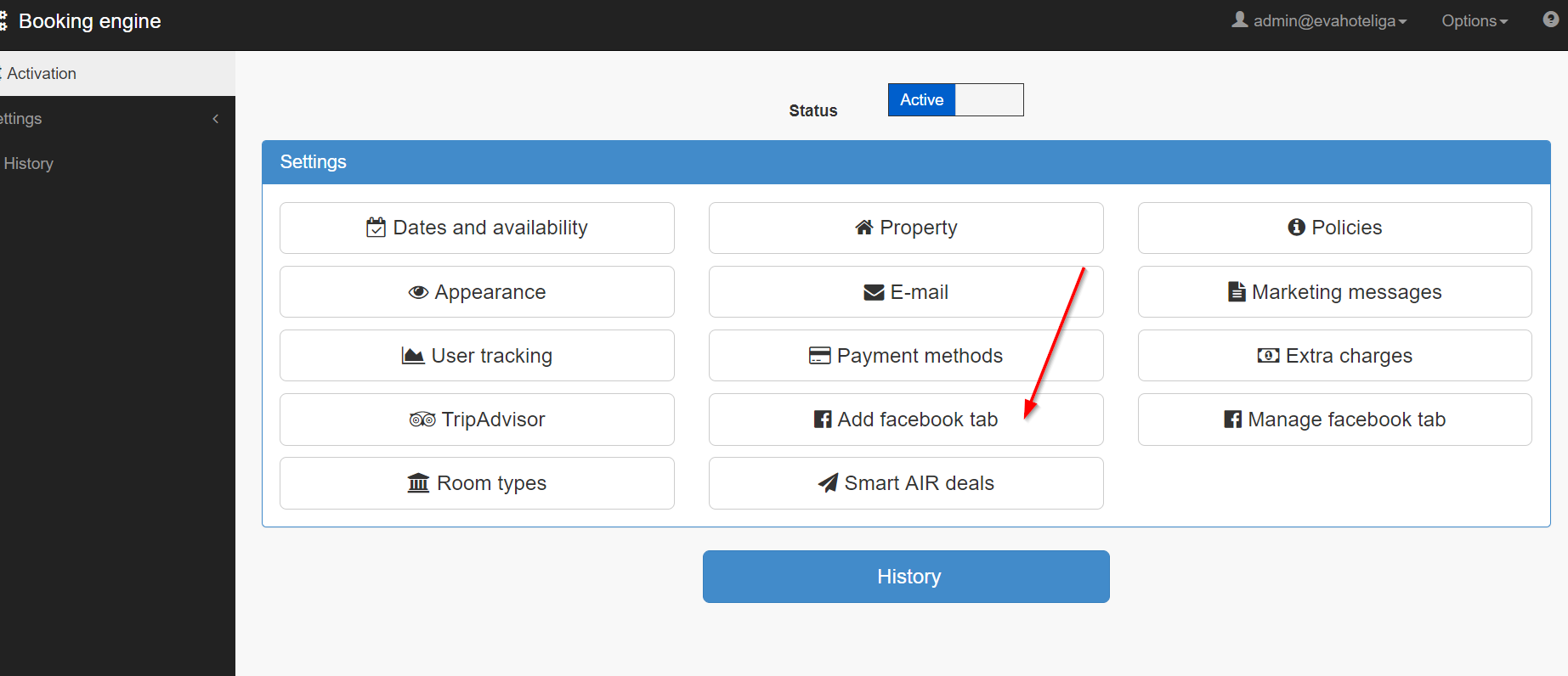Open the Options dropdown menu
Screen dimensions: 1568x676
[1475, 20]
